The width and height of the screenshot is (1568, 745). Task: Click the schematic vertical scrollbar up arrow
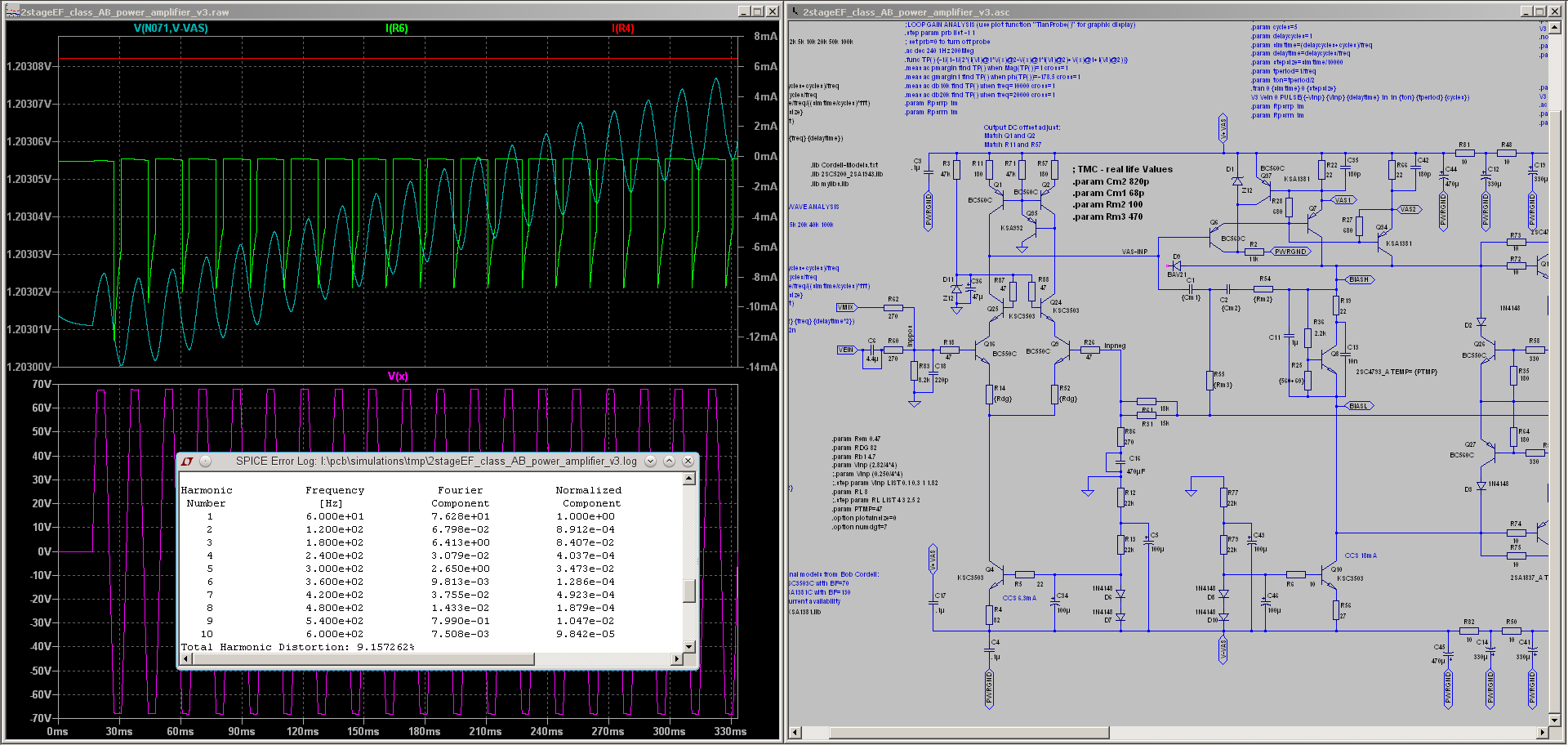point(1556,27)
